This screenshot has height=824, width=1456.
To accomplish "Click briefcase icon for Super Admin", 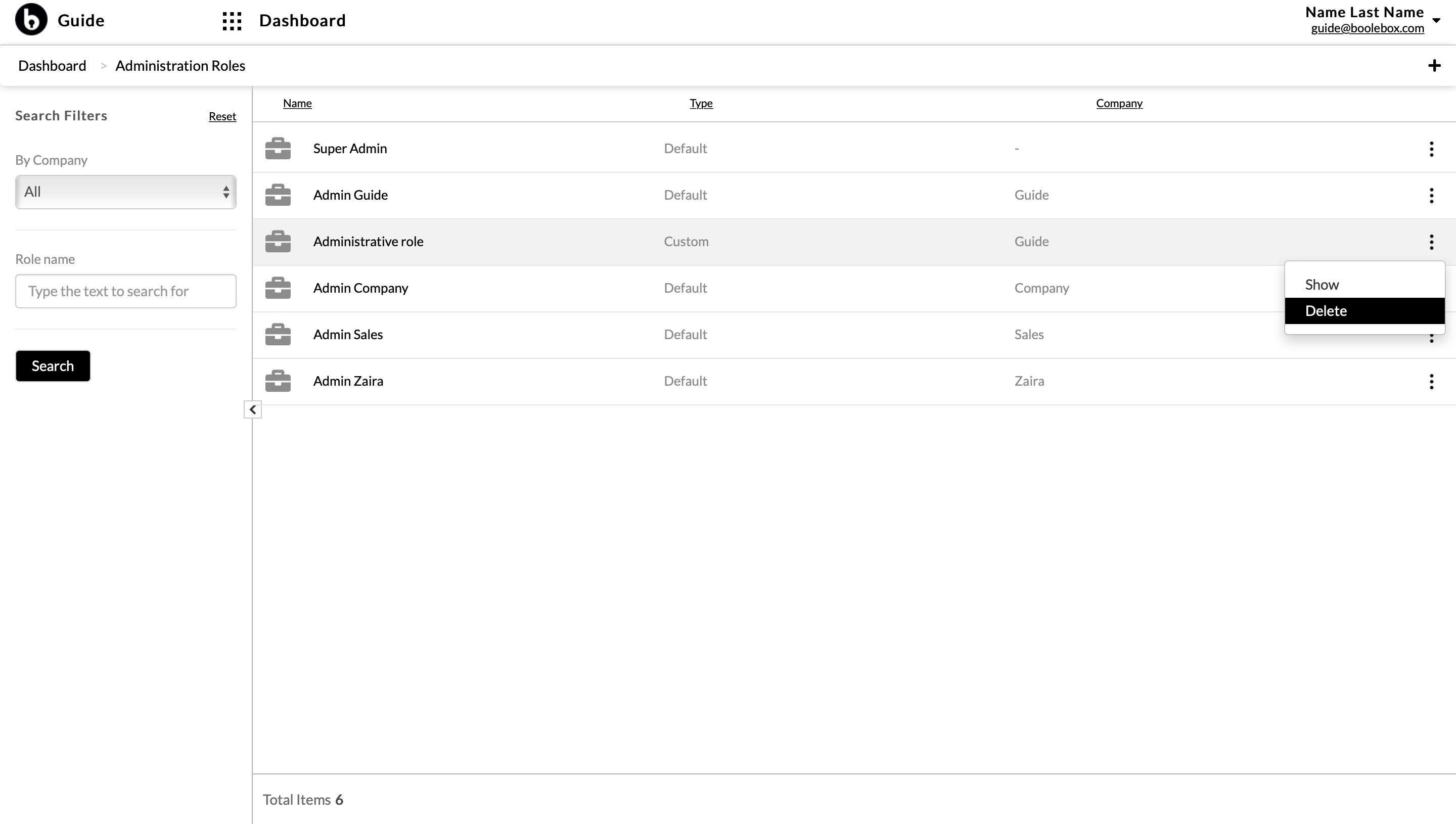I will point(278,148).
